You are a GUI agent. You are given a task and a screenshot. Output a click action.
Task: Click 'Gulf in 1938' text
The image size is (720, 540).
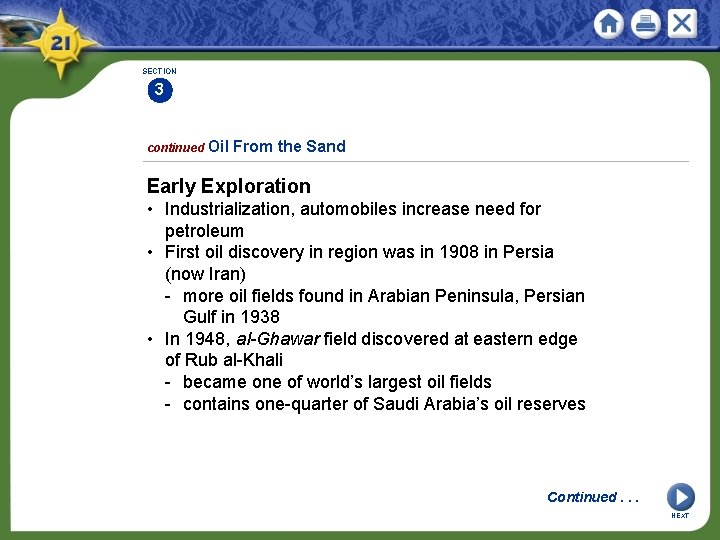pos(231,317)
